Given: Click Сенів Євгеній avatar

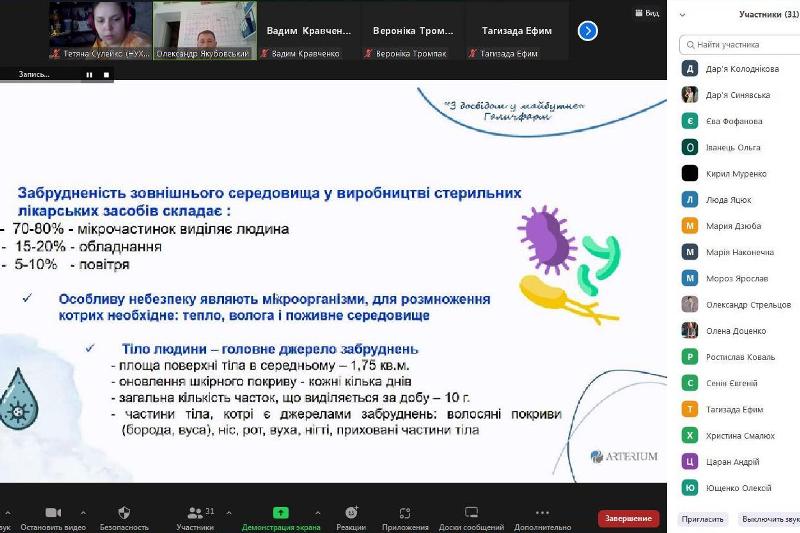Looking at the screenshot, I should (690, 383).
